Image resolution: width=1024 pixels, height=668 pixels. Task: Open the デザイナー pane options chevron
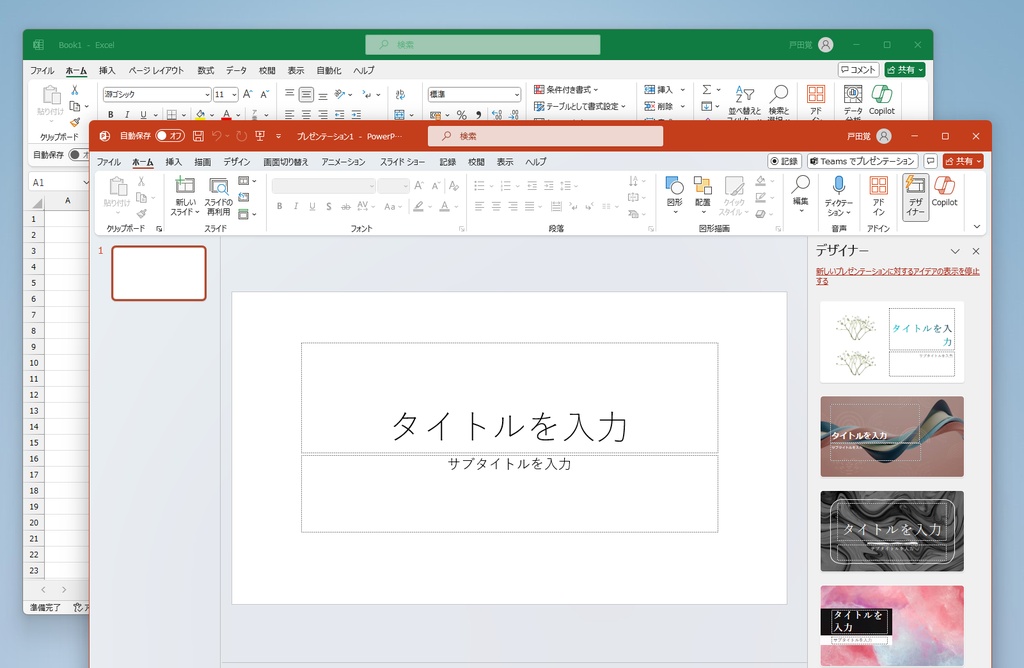tap(955, 251)
